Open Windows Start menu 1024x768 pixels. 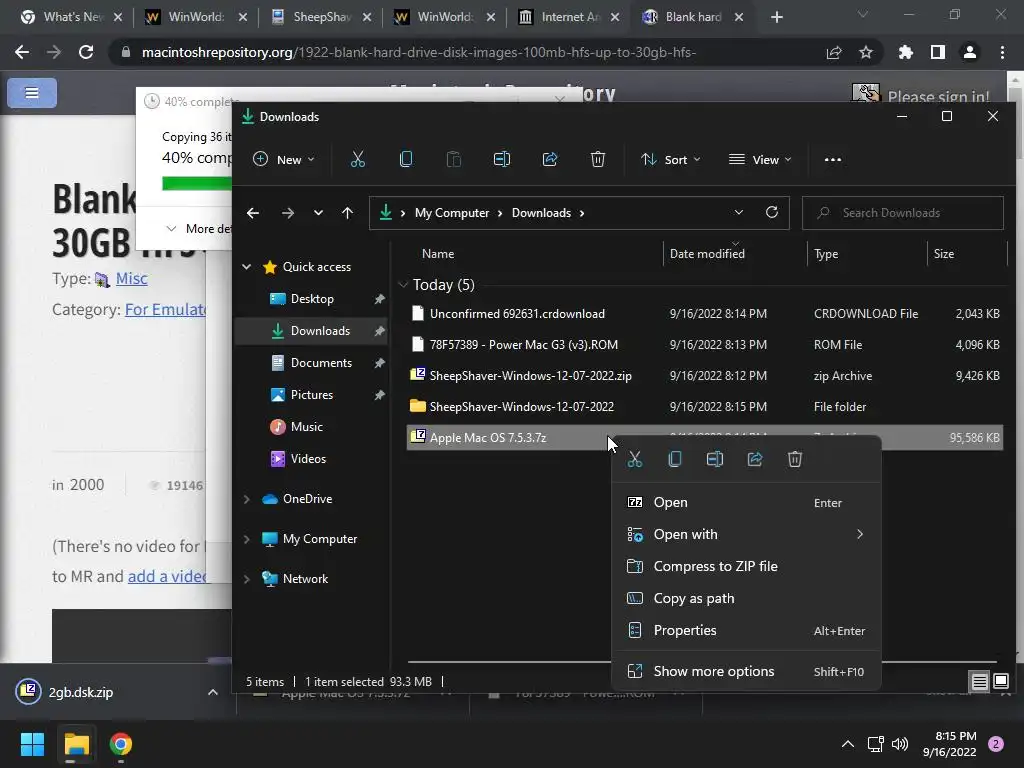(x=32, y=744)
